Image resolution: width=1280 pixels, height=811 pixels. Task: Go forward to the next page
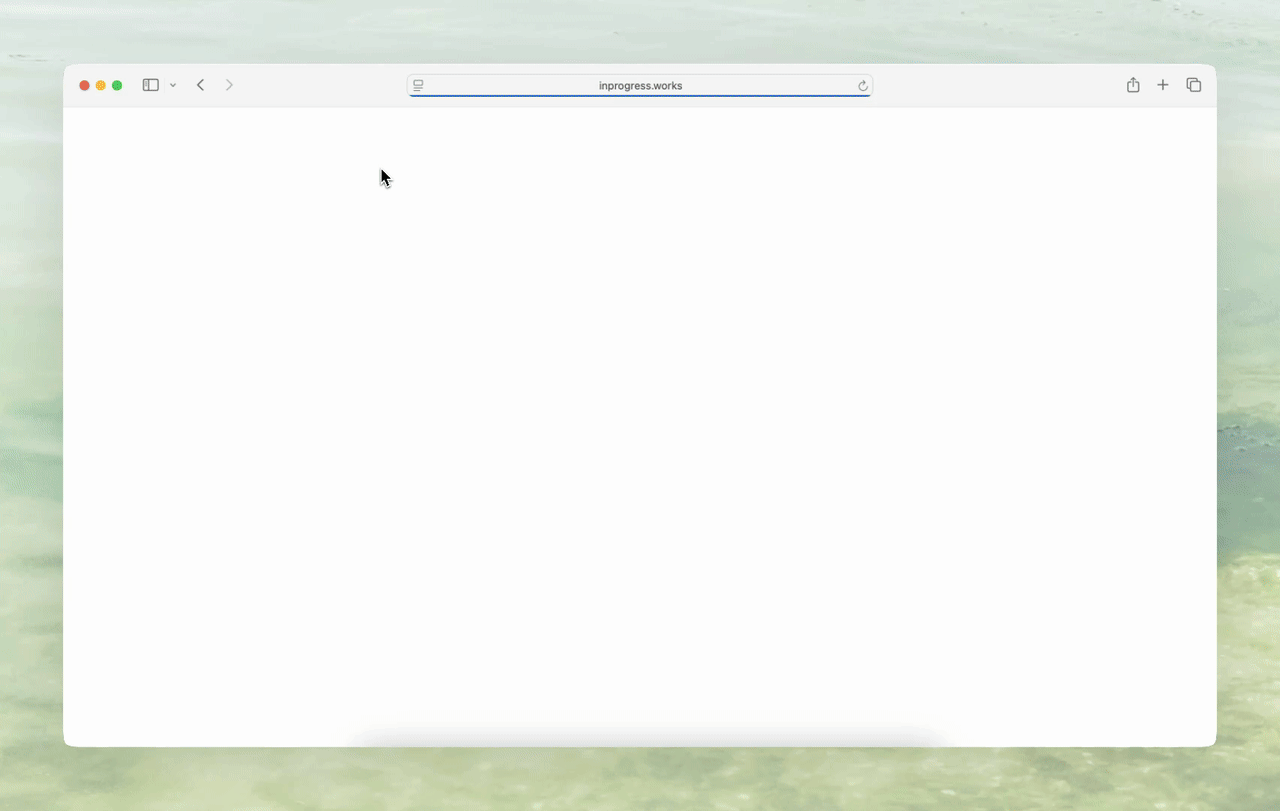click(229, 85)
